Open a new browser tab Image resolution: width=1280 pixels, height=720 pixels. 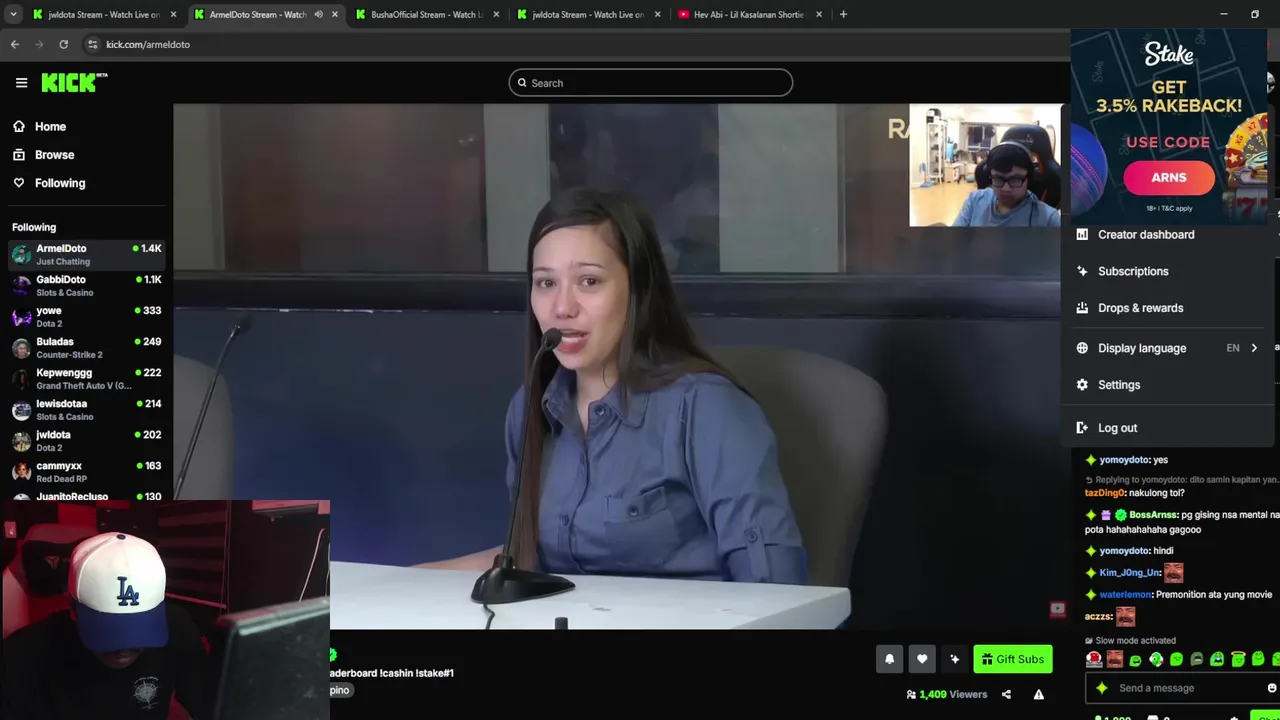point(843,14)
